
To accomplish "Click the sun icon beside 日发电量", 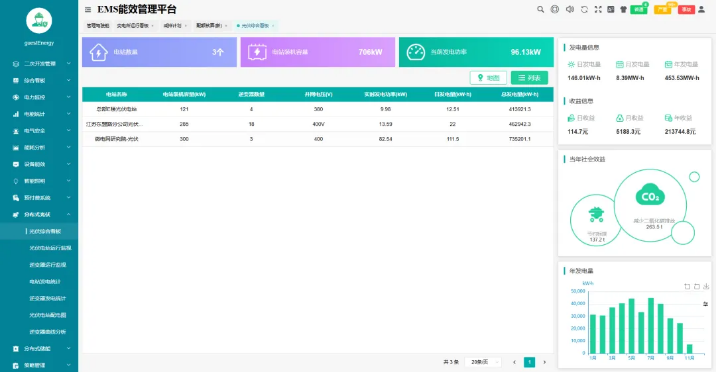I will click(x=571, y=64).
